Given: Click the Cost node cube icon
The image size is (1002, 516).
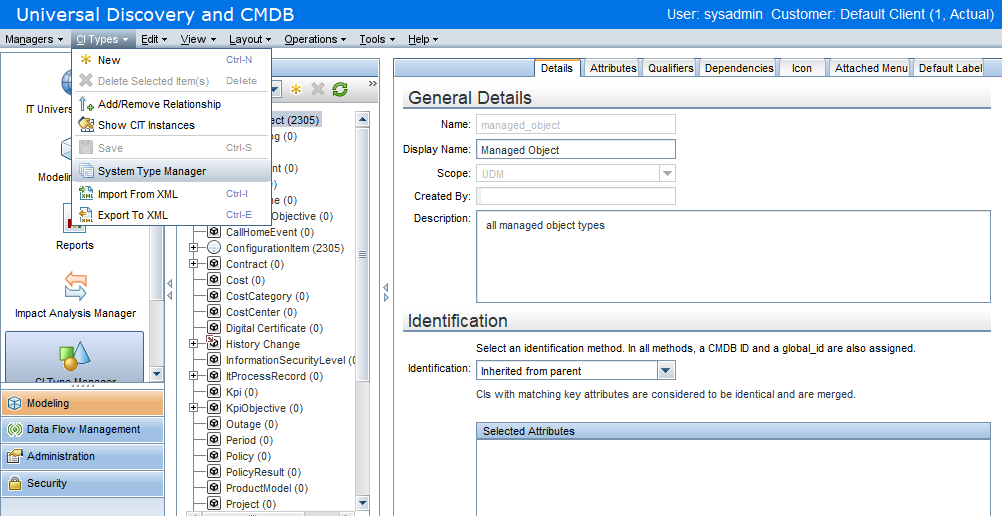Looking at the screenshot, I should (x=214, y=280).
